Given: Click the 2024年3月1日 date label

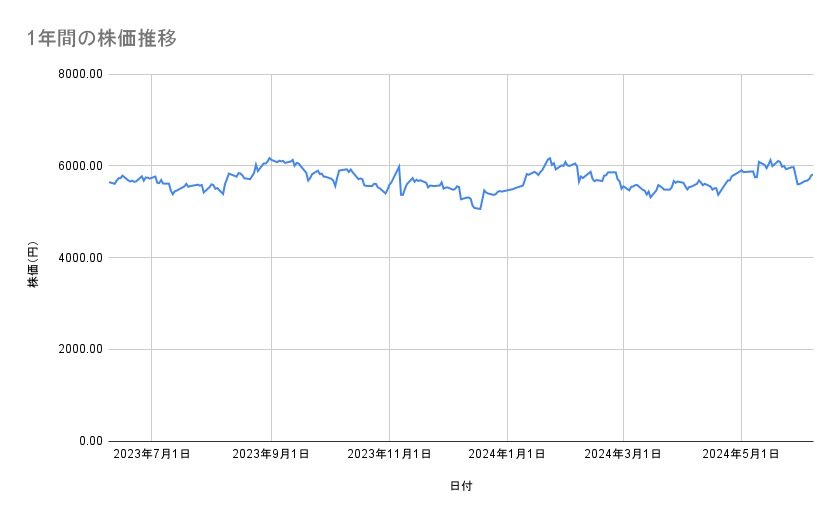Looking at the screenshot, I should tap(624, 455).
